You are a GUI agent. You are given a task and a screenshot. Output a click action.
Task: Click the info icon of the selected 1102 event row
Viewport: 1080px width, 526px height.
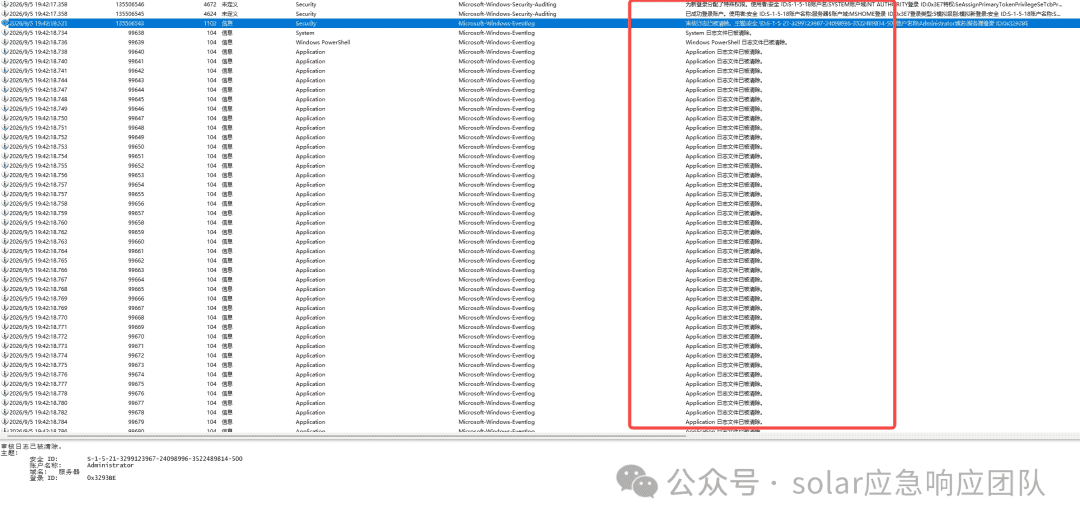6,23
